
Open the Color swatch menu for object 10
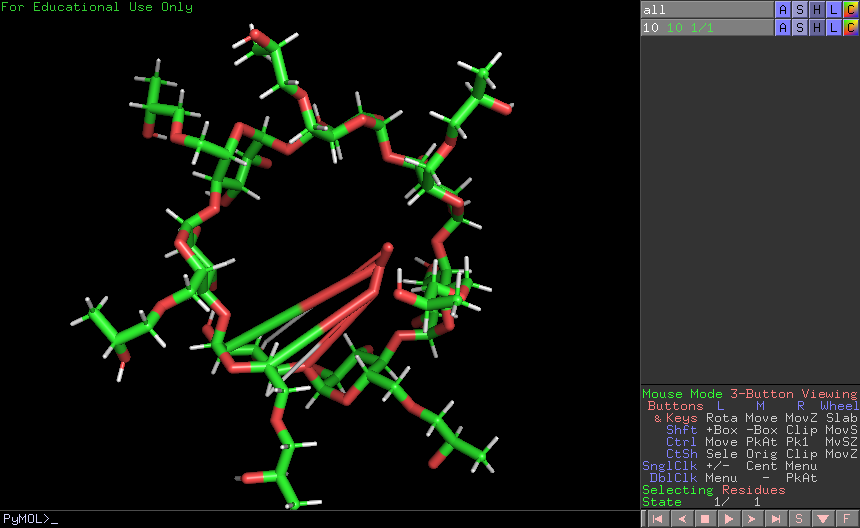tap(851, 28)
